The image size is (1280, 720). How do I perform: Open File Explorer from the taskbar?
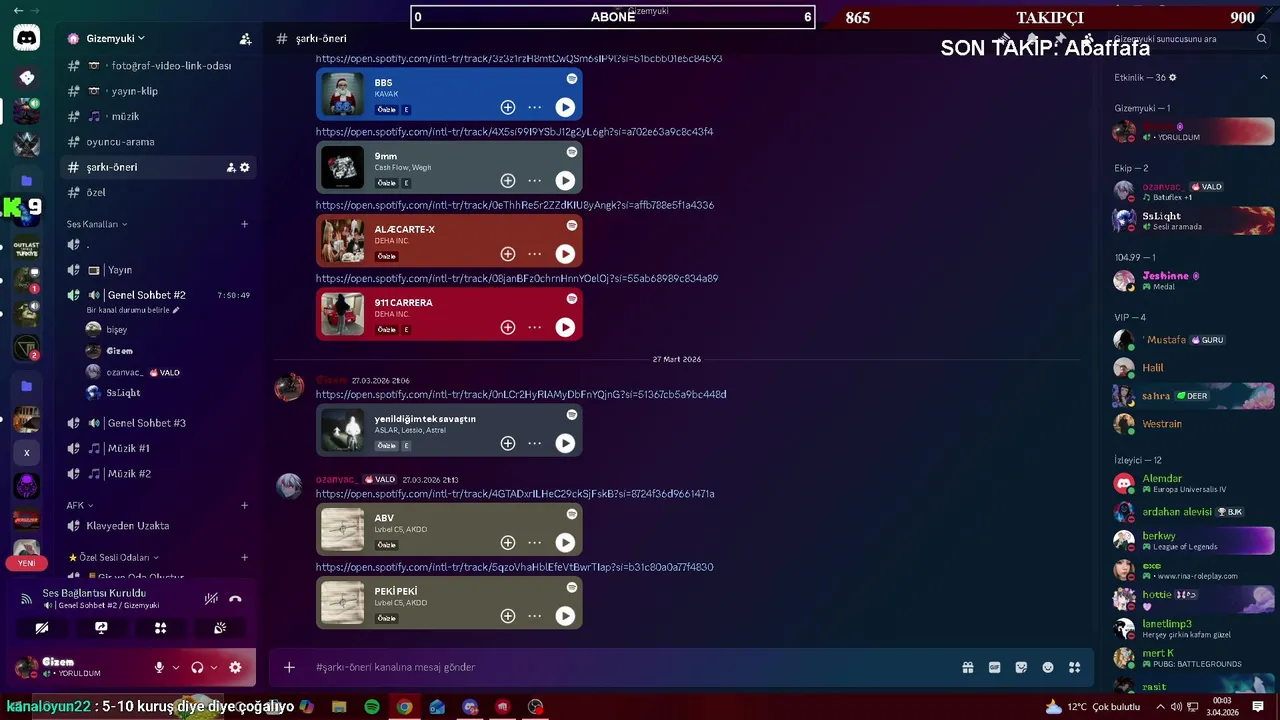point(339,707)
